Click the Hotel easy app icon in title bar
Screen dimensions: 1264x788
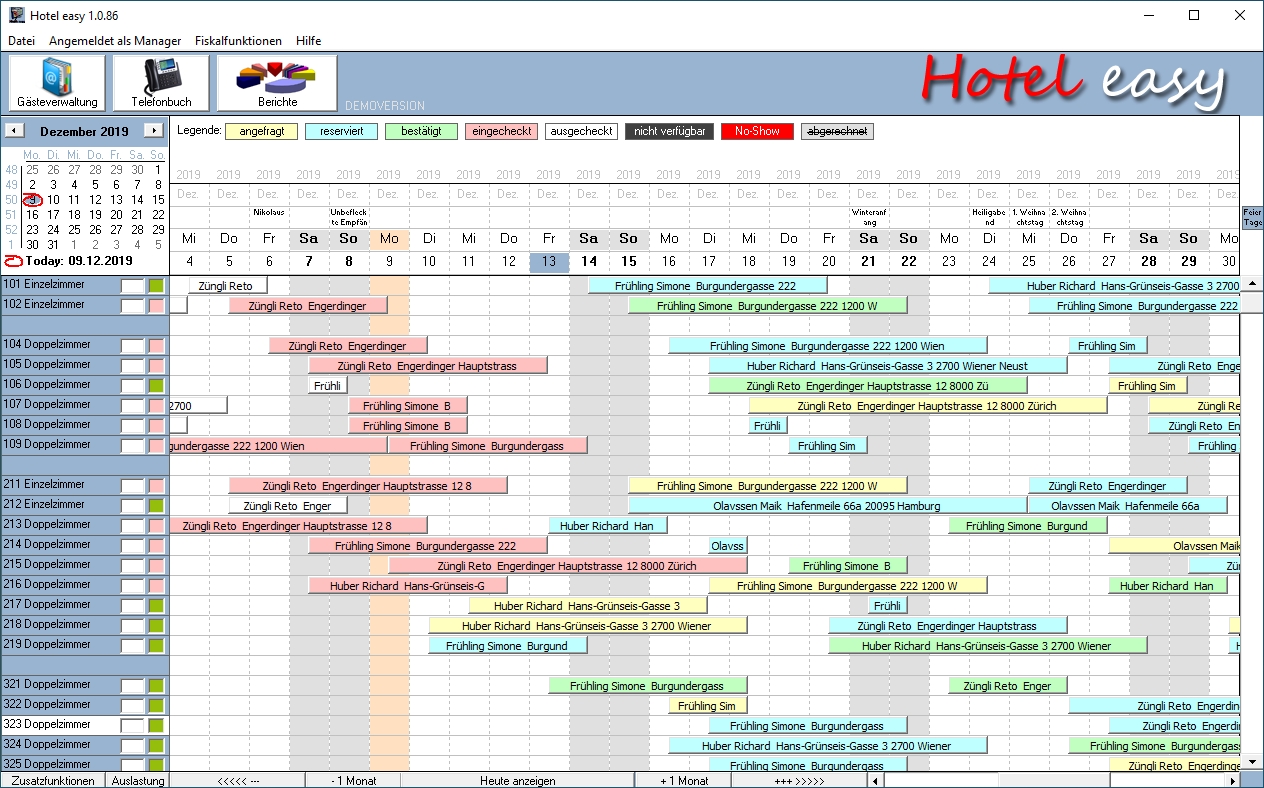pyautogui.click(x=17, y=15)
